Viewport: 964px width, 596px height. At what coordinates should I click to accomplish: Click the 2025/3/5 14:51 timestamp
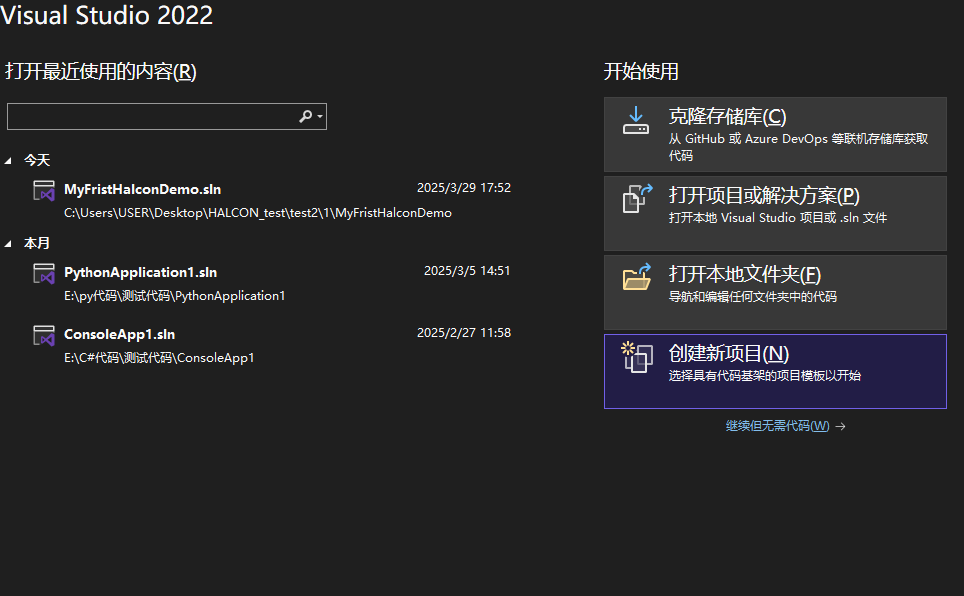(x=467, y=271)
